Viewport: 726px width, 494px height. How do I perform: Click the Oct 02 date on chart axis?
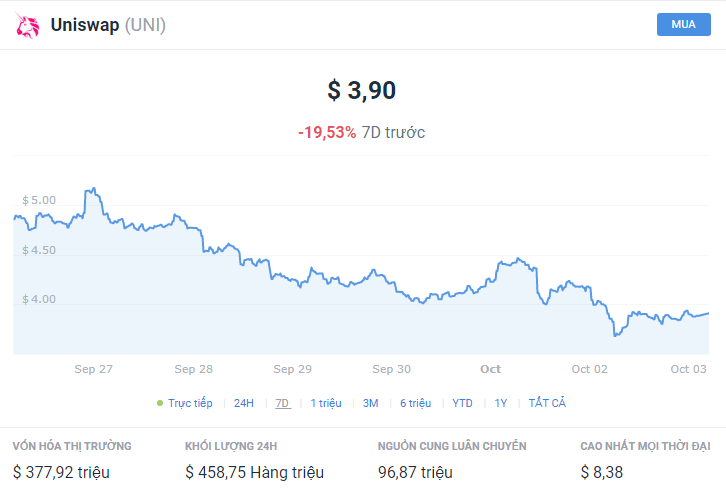coord(590,369)
